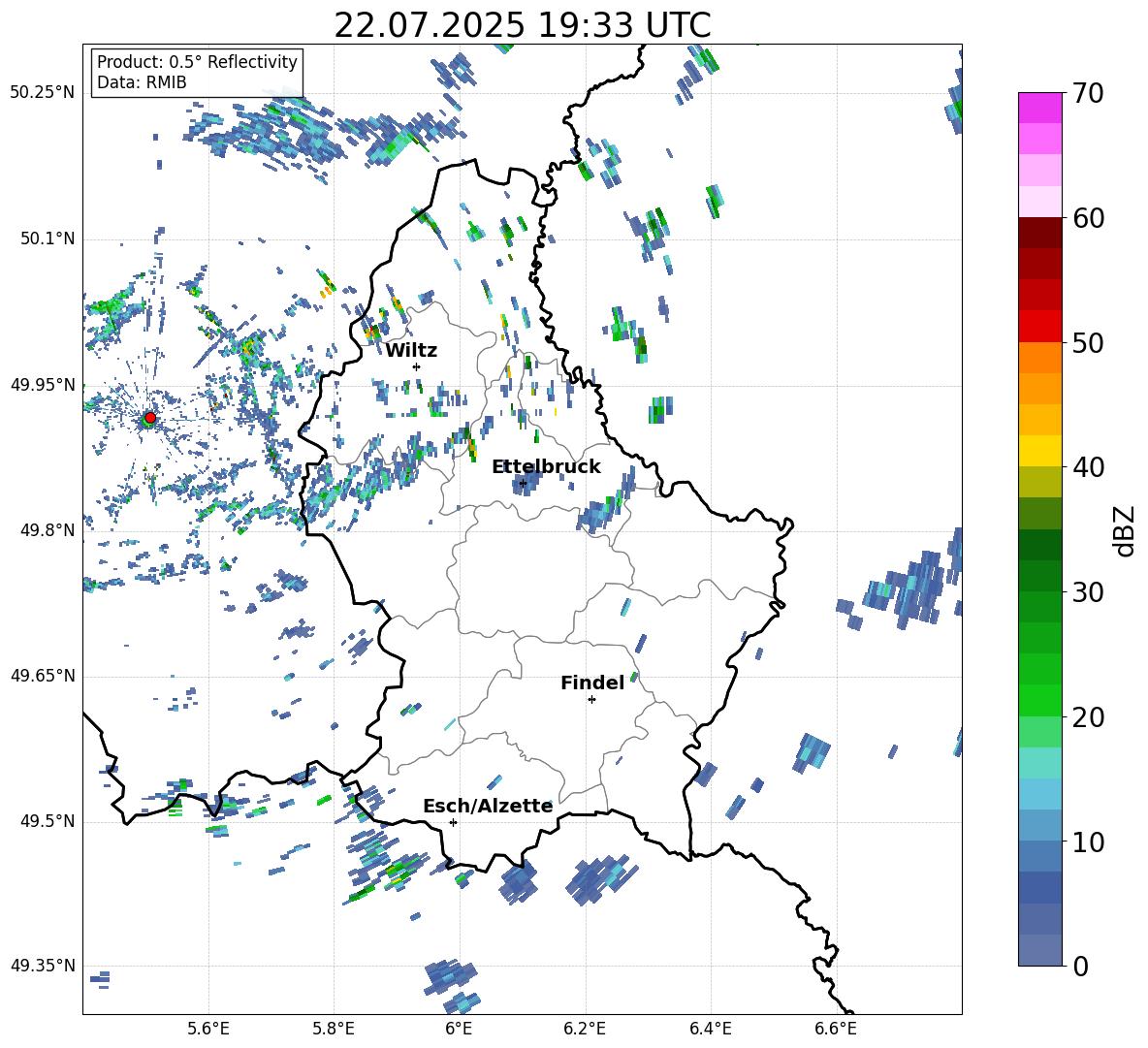1148x1048 pixels.
Task: Click the 'Esch/Alzette' city label
Action: [x=488, y=807]
